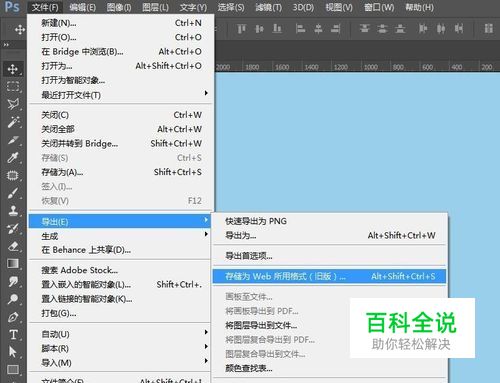Open the 图像(I) menu
The height and width of the screenshot is (383, 500).
tap(119, 7)
